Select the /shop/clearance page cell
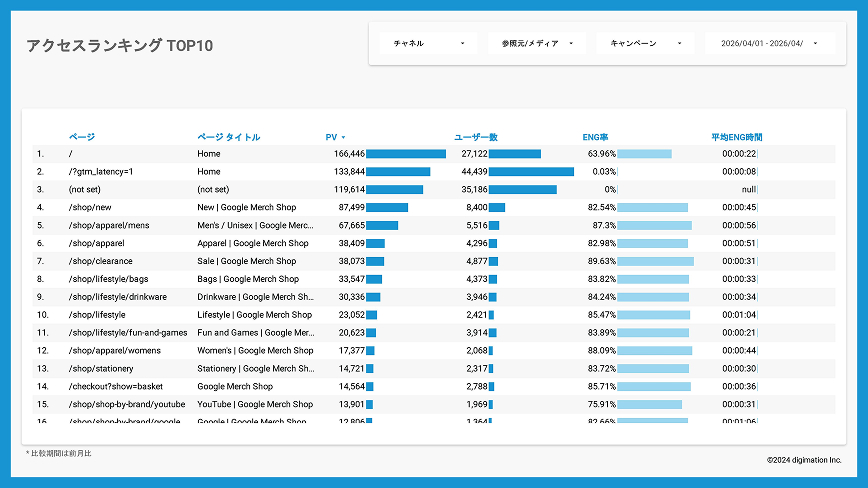 (x=100, y=261)
